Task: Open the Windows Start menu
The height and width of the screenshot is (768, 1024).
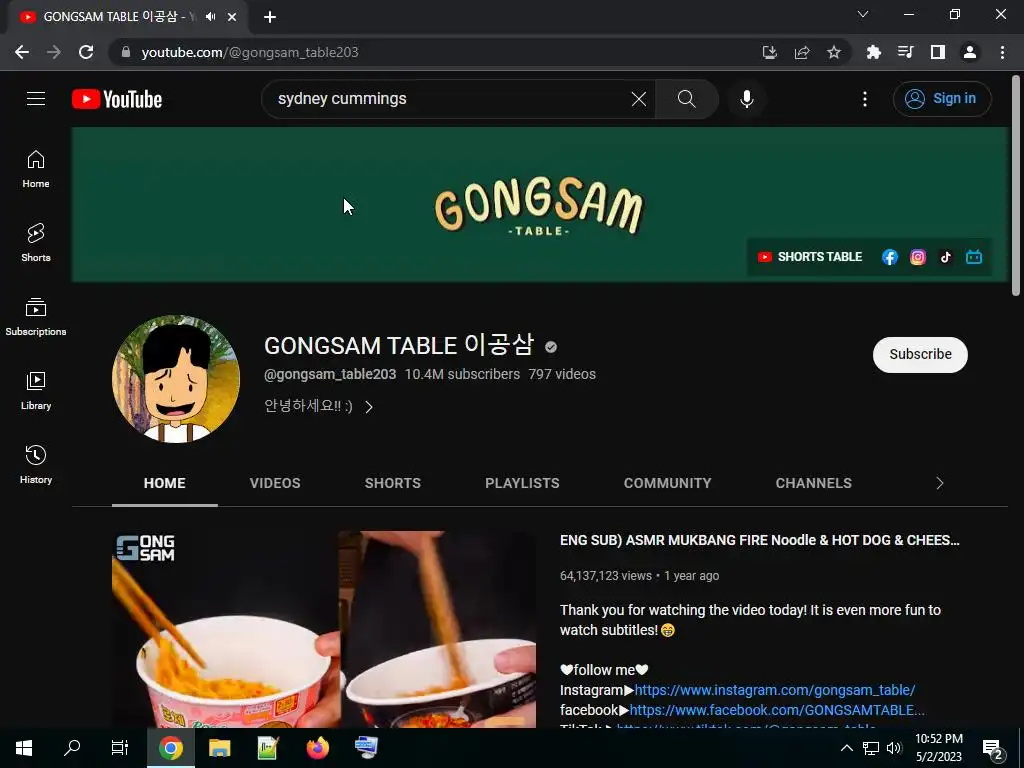Action: 24,748
